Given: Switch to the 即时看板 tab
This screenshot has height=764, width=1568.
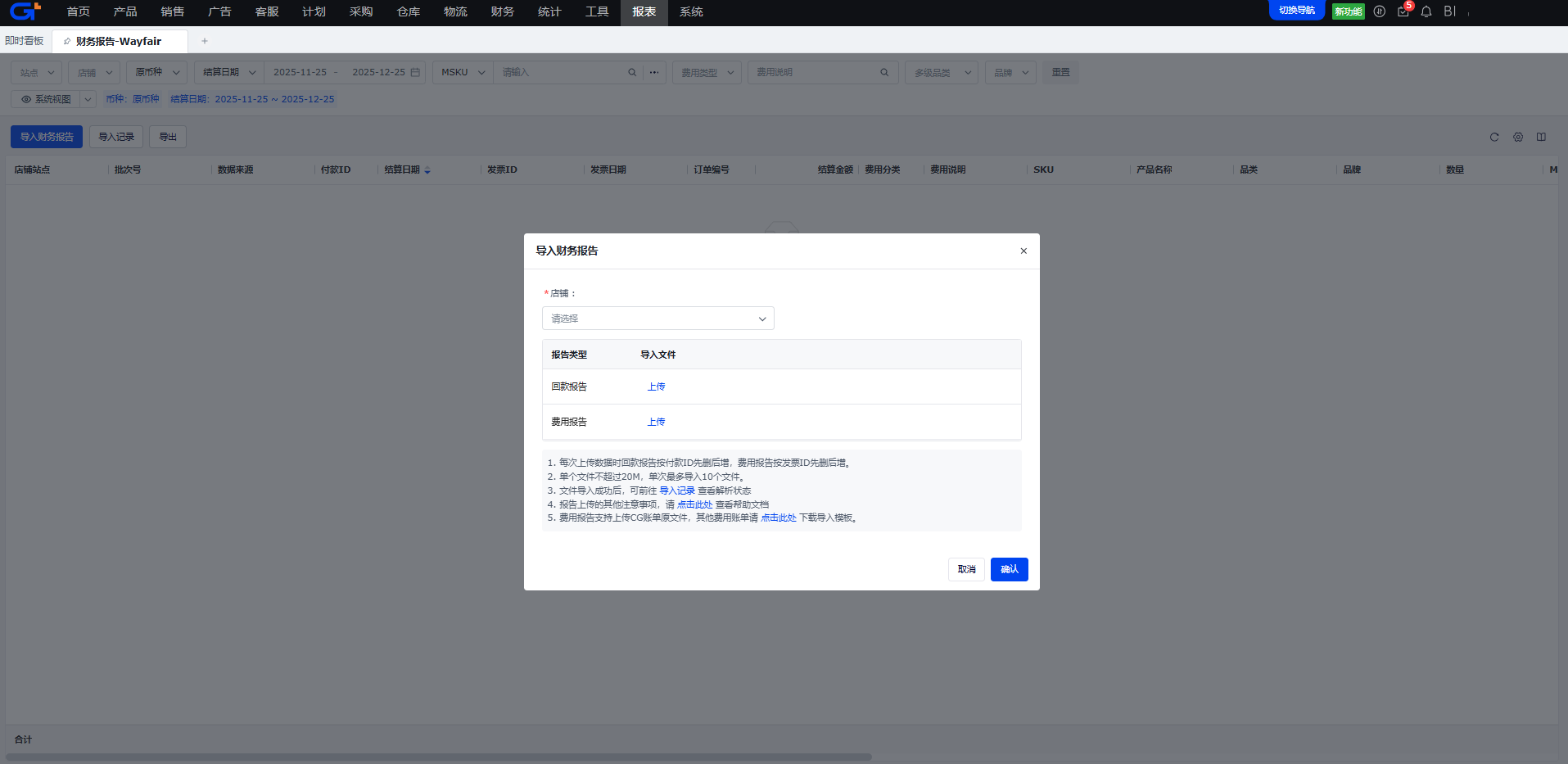Looking at the screenshot, I should tap(25, 41).
